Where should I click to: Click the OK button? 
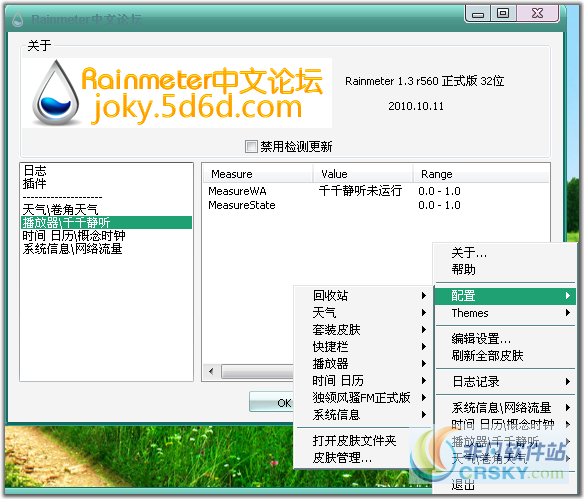272,403
